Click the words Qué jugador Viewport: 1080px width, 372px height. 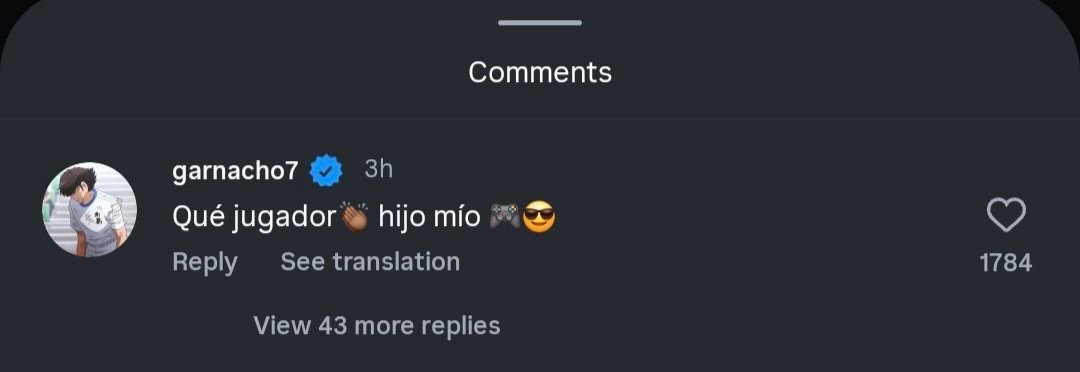253,218
